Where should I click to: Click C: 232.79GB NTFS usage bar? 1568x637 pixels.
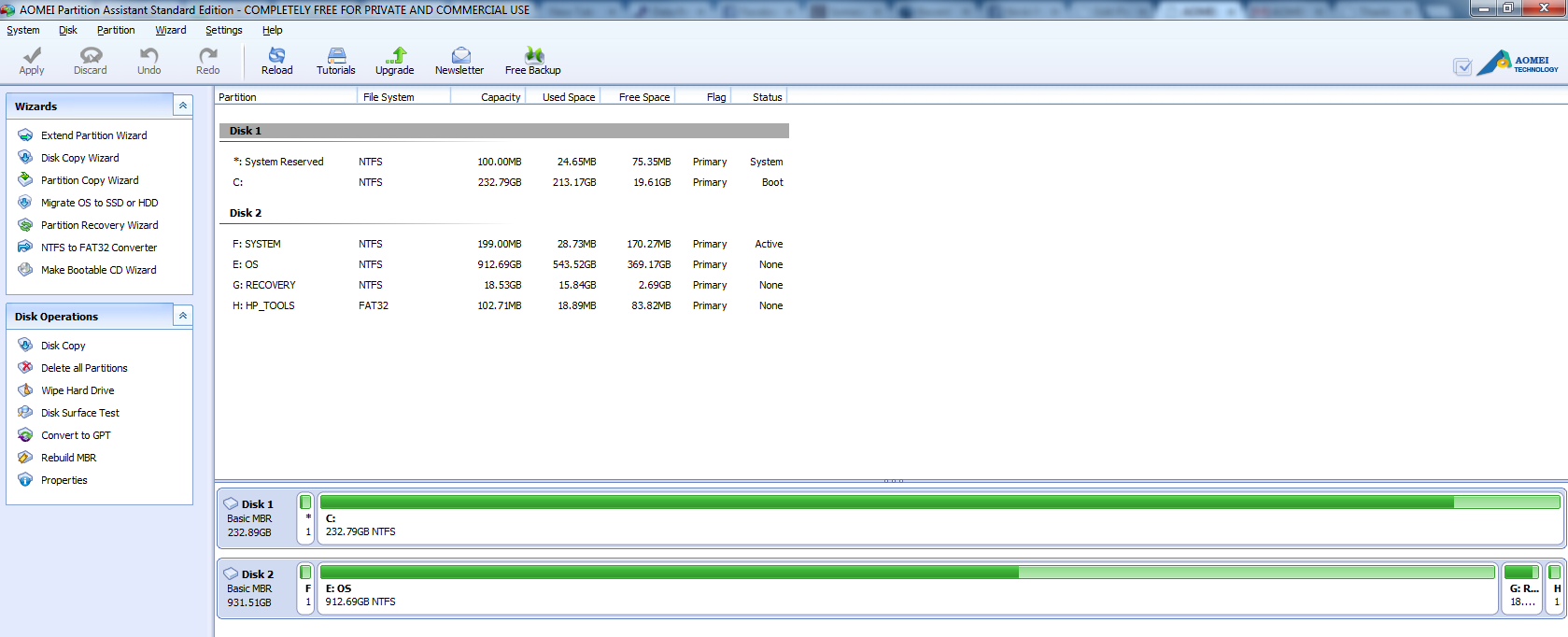point(940,503)
